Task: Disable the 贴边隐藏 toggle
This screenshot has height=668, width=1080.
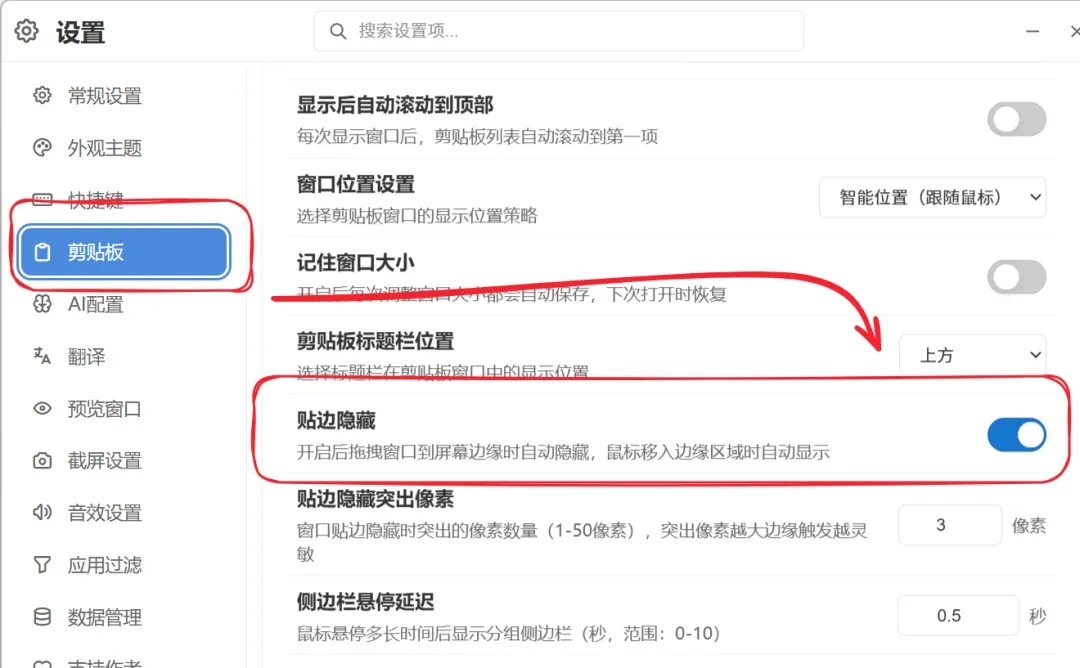Action: coord(1017,435)
